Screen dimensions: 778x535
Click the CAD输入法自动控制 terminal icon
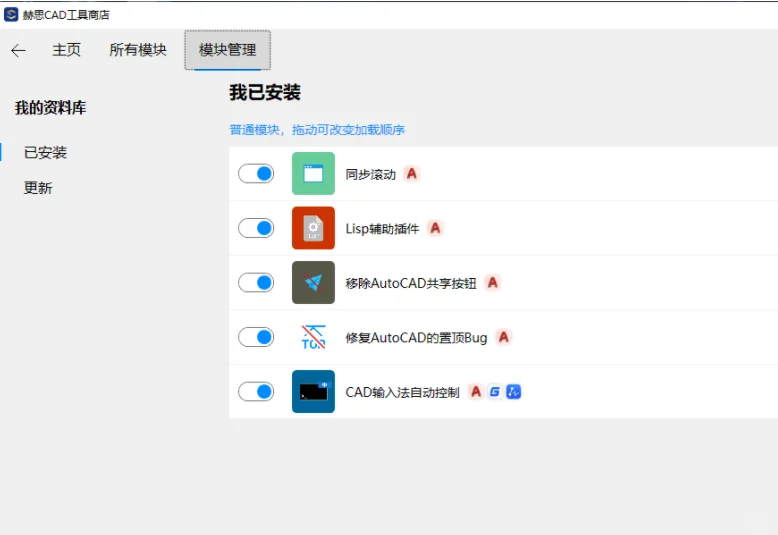point(313,392)
